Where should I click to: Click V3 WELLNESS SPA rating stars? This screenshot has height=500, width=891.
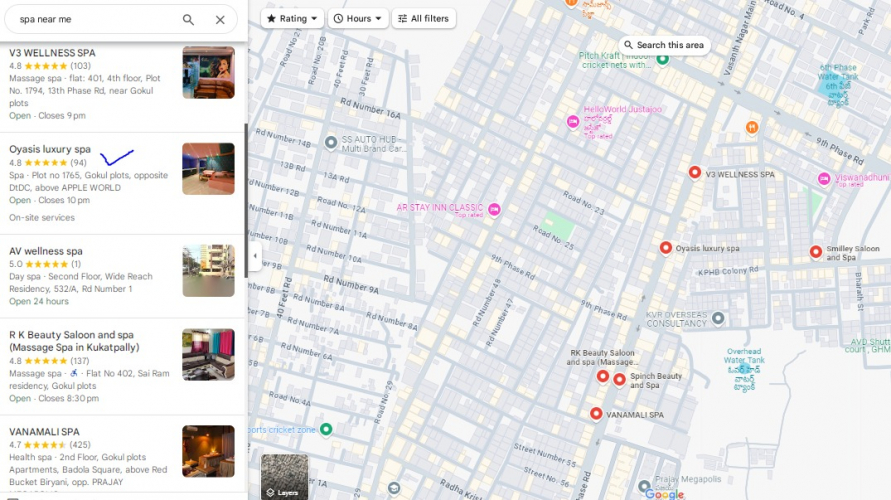(x=45, y=66)
